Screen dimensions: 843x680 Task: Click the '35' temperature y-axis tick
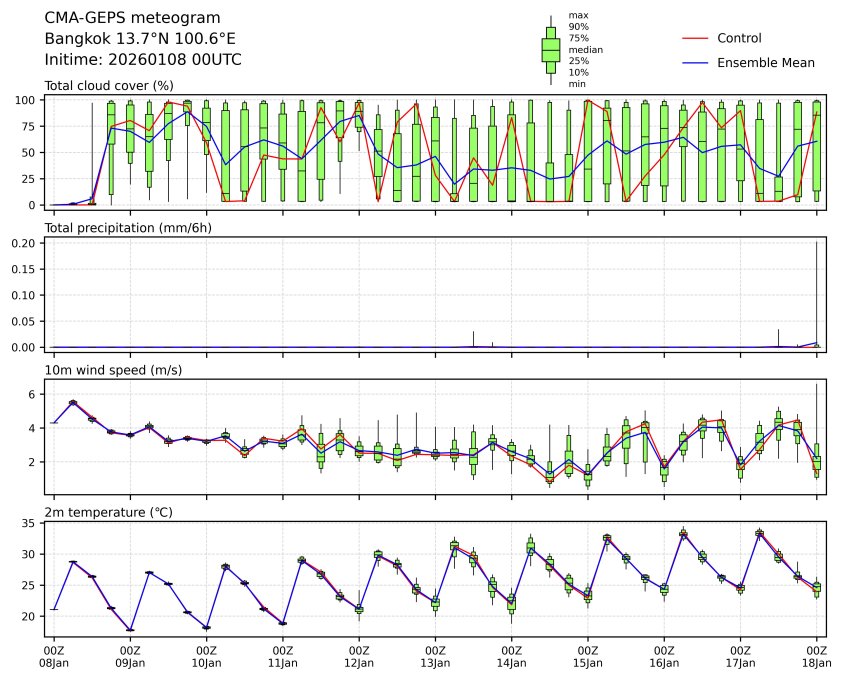coord(30,523)
